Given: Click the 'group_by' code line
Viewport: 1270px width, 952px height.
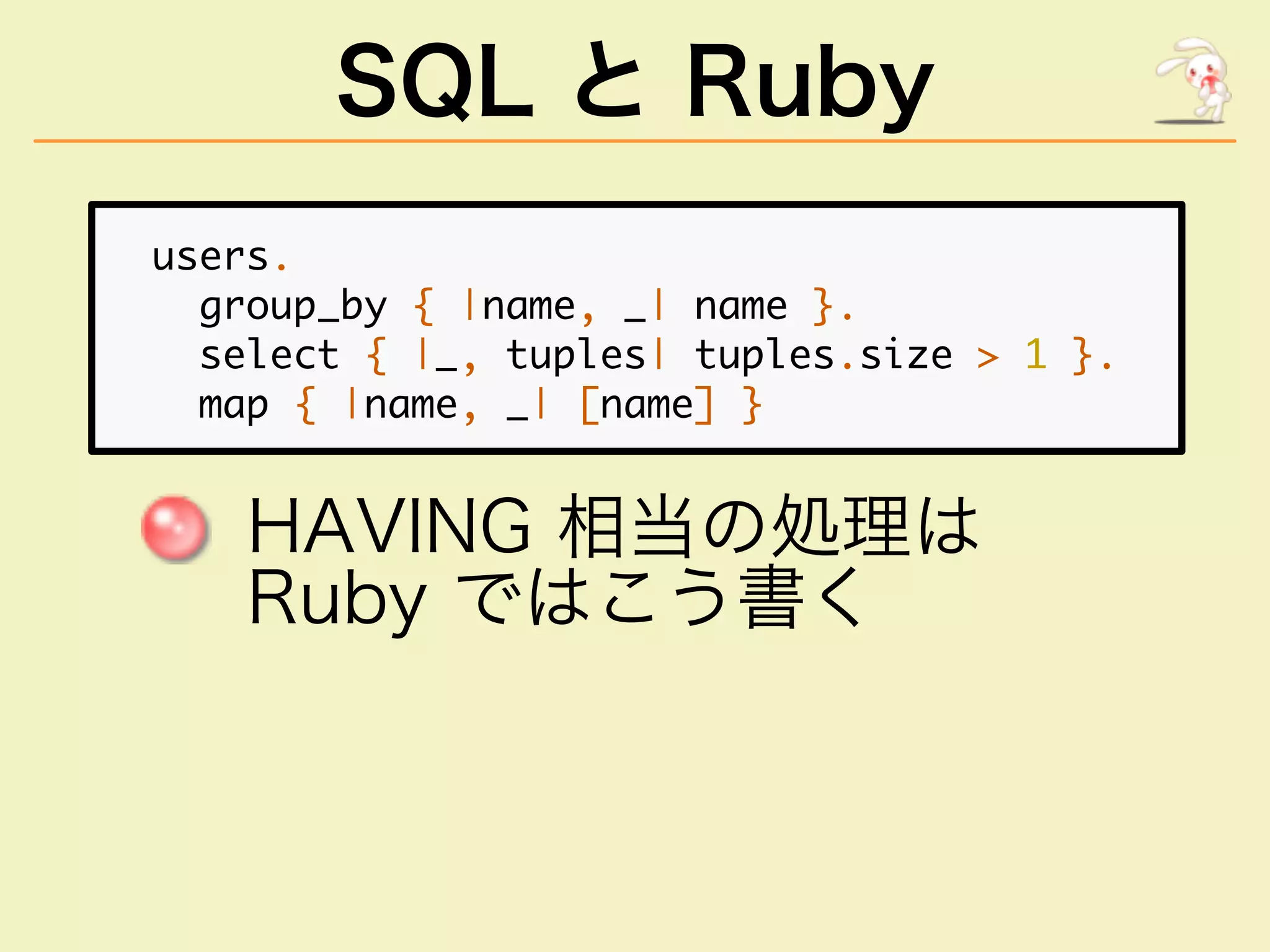Looking at the screenshot, I should pos(526,306).
